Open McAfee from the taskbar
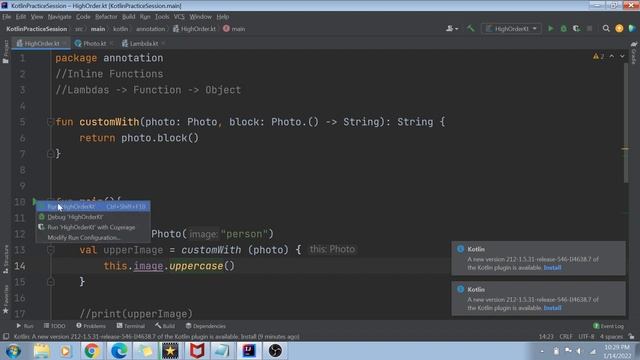Image resolution: width=640 pixels, height=360 pixels. (197, 351)
